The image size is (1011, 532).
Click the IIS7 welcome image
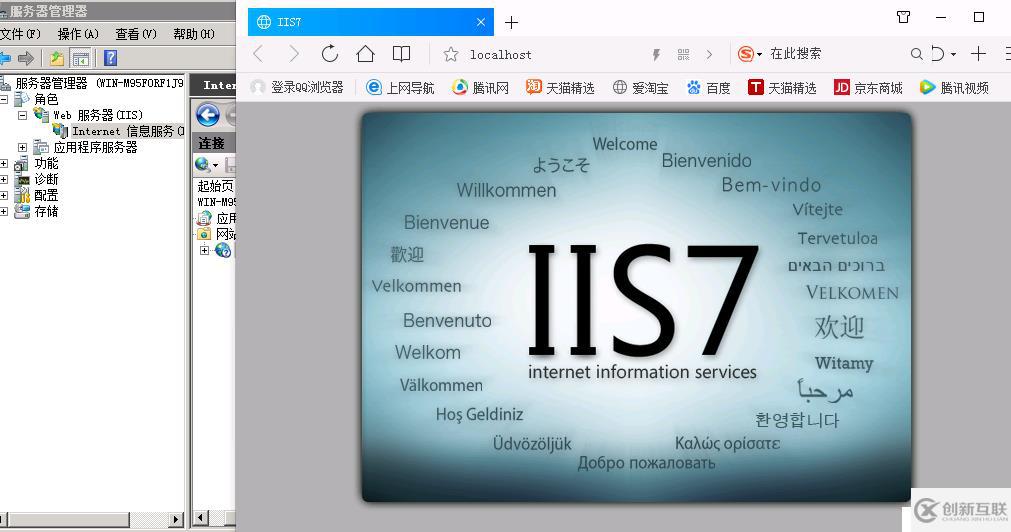[x=636, y=308]
